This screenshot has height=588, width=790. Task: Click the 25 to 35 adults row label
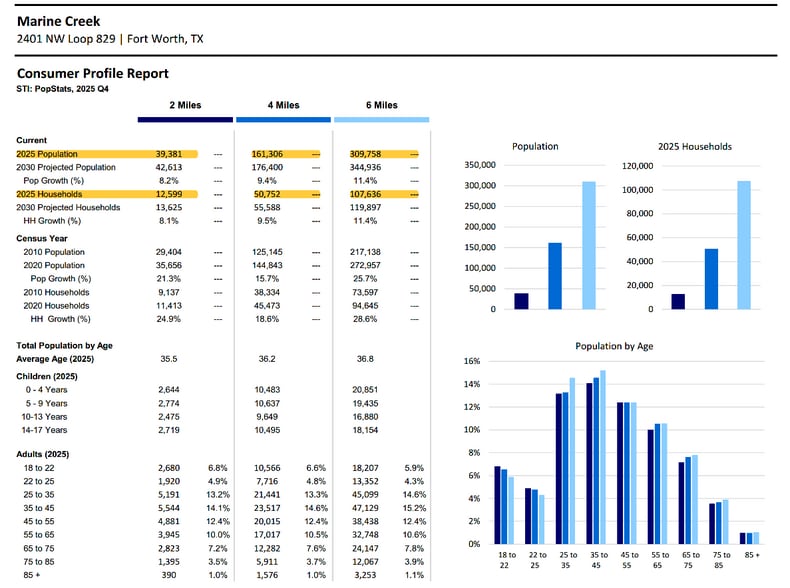39,495
